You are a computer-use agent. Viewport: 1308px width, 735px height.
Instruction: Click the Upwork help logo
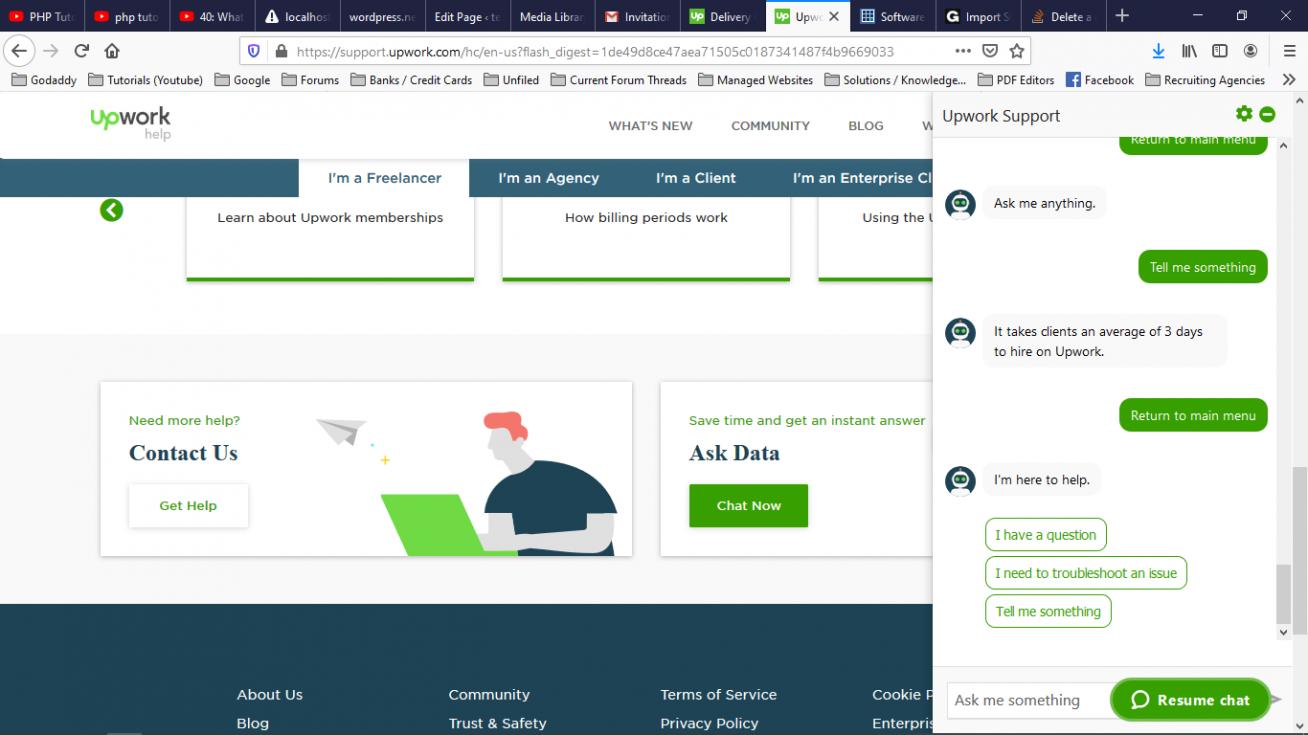point(130,123)
